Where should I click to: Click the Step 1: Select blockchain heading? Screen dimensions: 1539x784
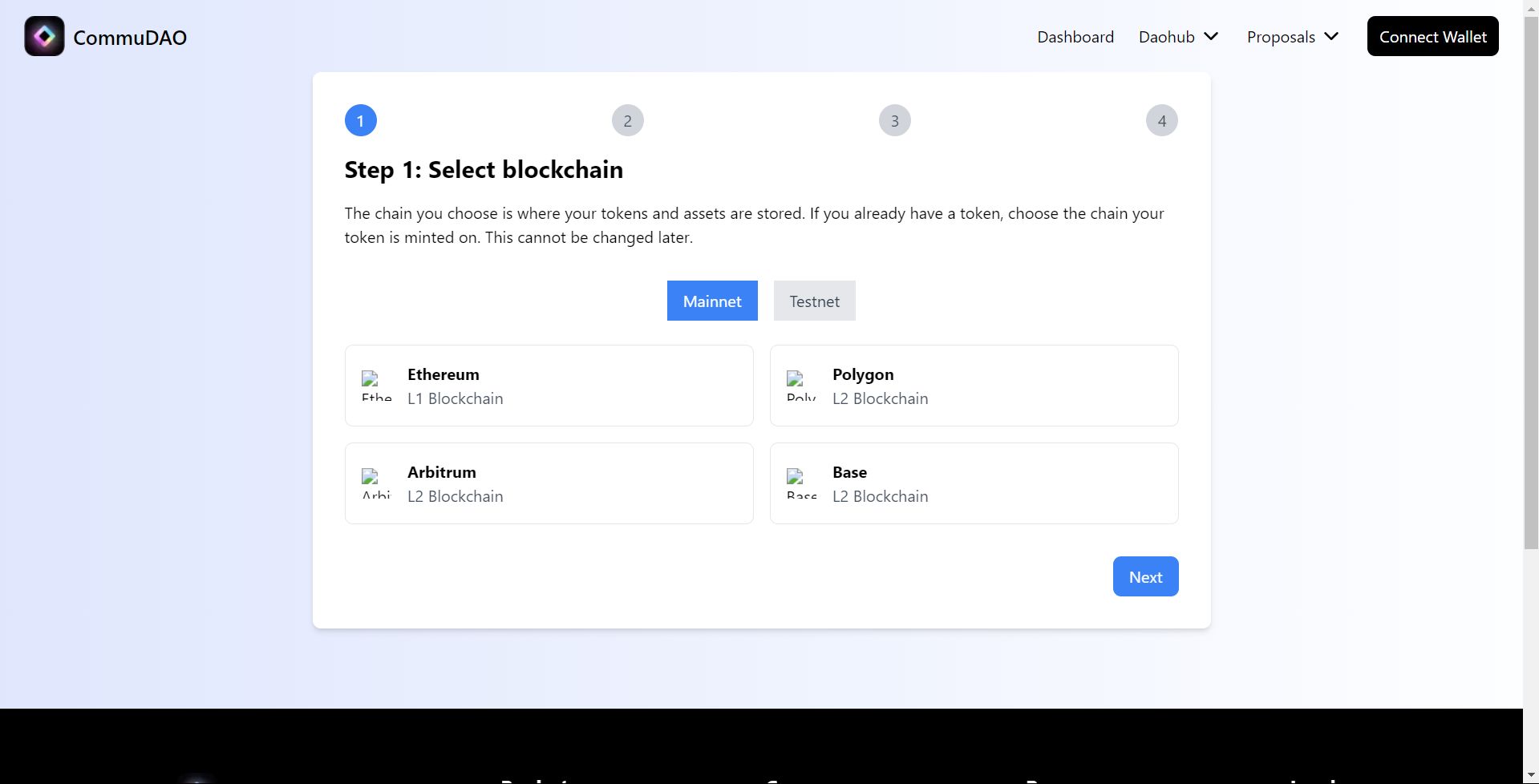[484, 170]
